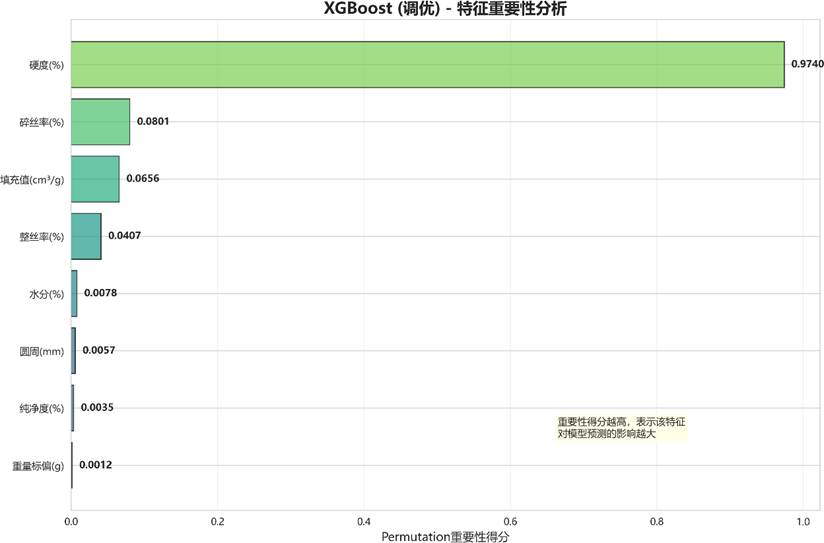
Task: Click the value label 0.0656
Action: pyautogui.click(x=142, y=179)
